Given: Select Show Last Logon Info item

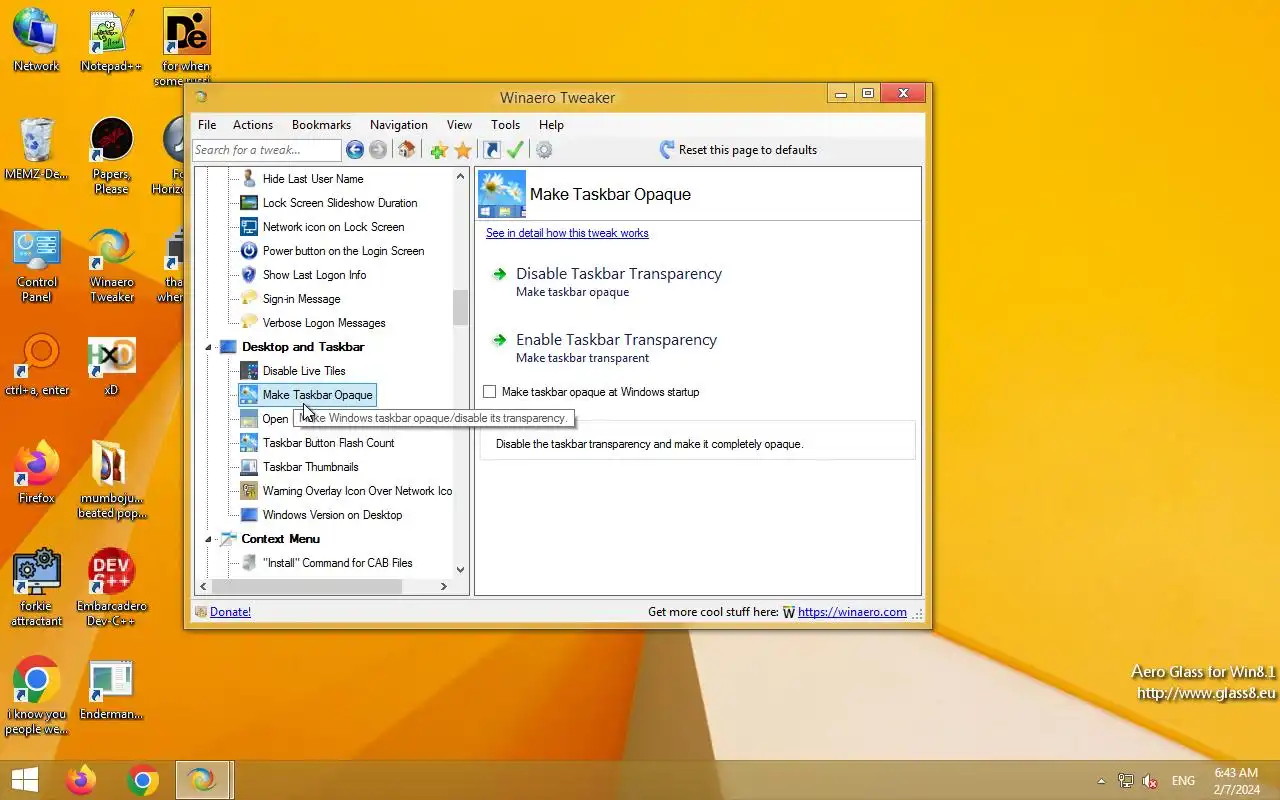Looking at the screenshot, I should point(314,275).
